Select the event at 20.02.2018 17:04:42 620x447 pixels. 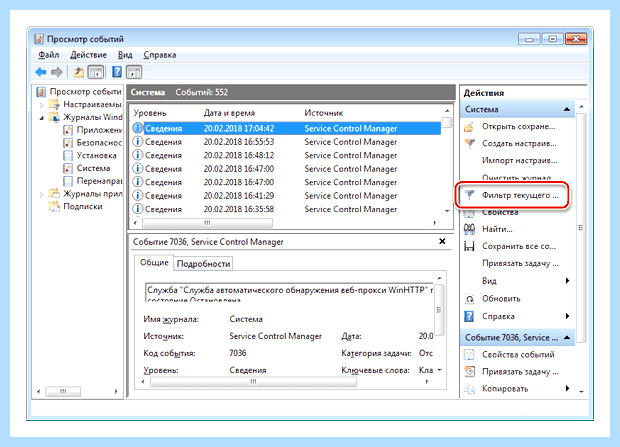[286, 128]
